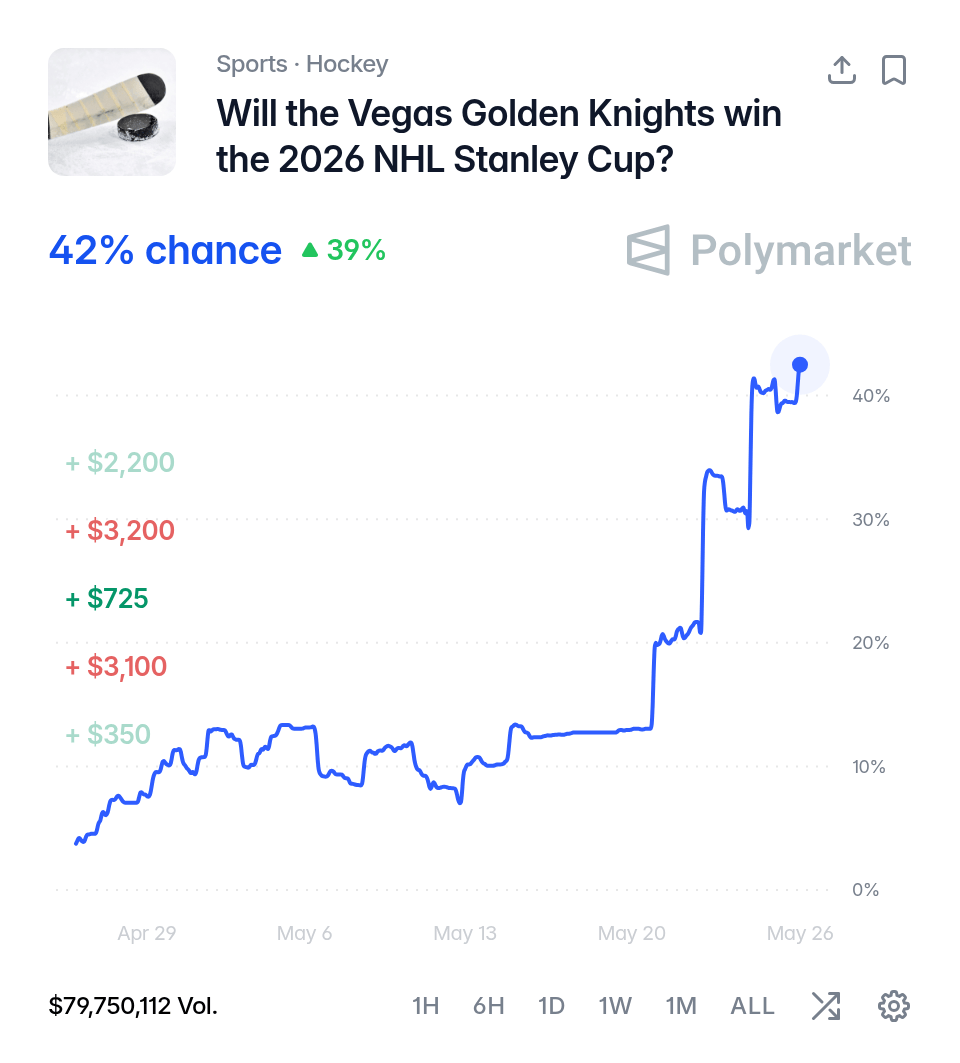Select the 6H time range
Image resolution: width=960 pixels, height=1063 pixels.
[x=489, y=1005]
